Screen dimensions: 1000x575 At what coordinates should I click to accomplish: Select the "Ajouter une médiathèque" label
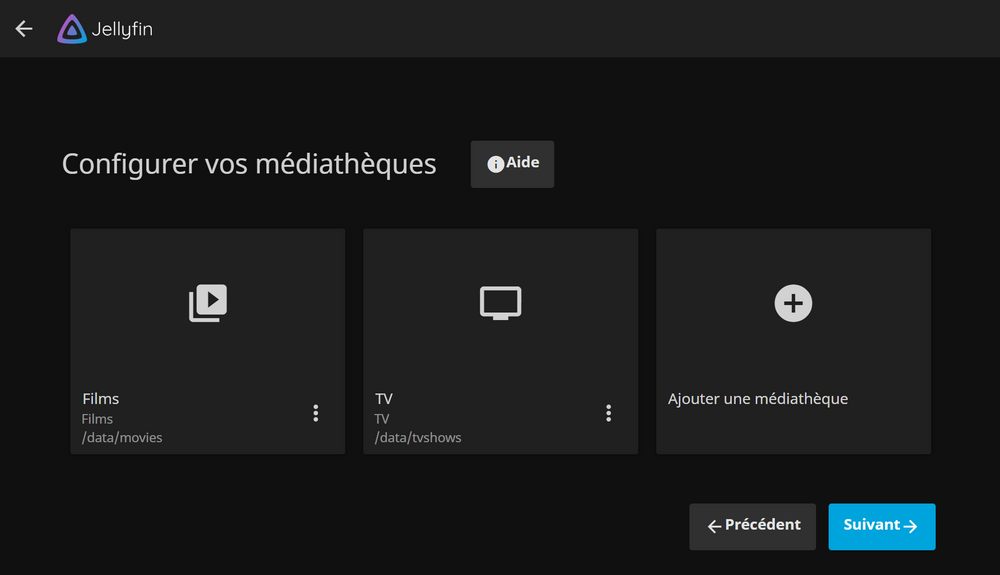point(757,399)
